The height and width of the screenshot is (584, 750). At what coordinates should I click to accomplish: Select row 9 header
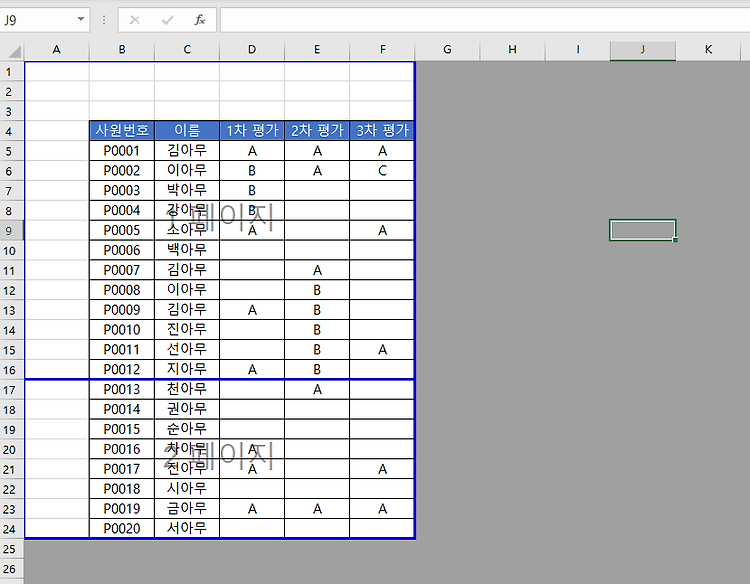(x=11, y=231)
